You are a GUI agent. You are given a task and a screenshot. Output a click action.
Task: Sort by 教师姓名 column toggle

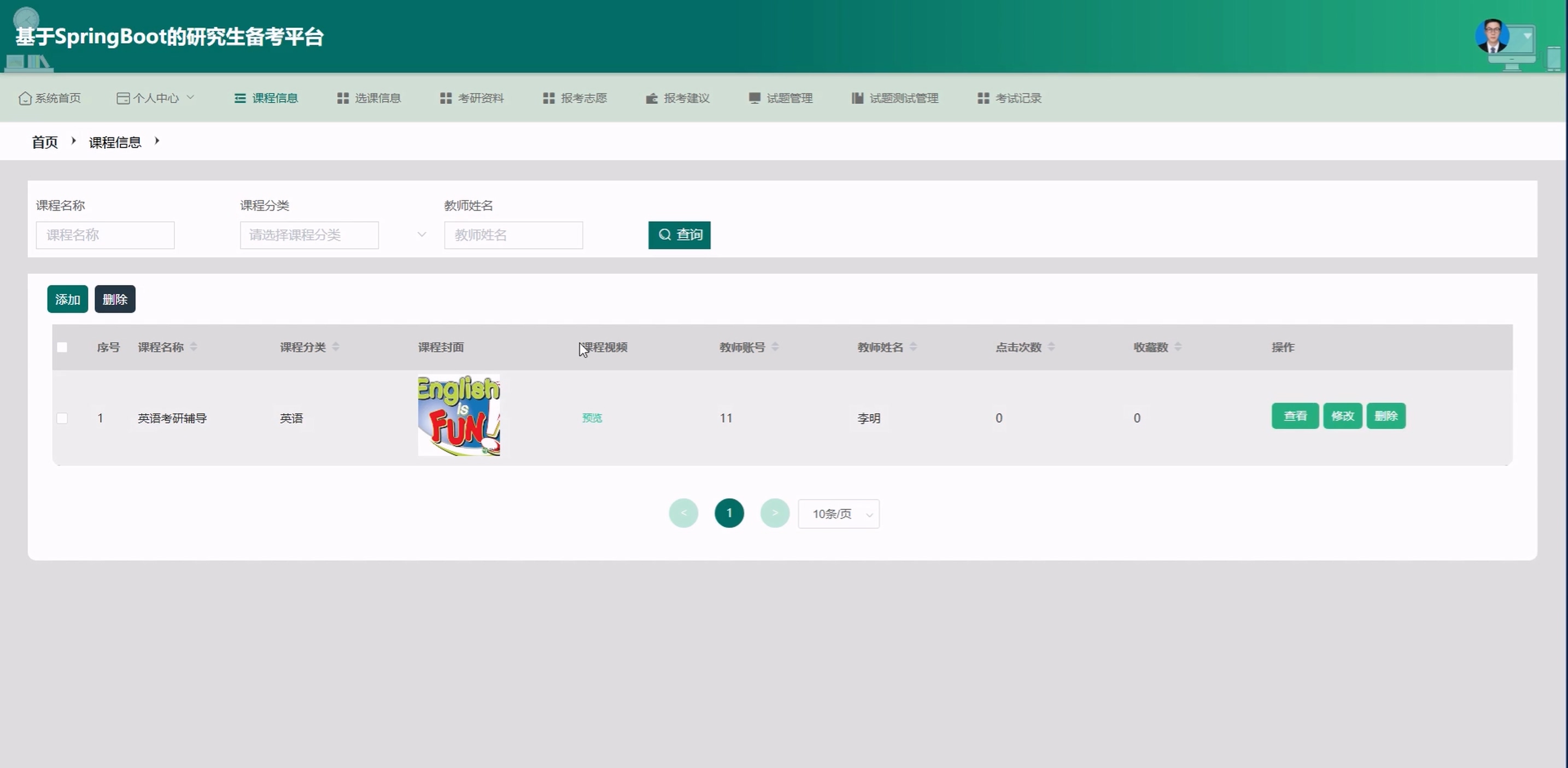coord(913,347)
